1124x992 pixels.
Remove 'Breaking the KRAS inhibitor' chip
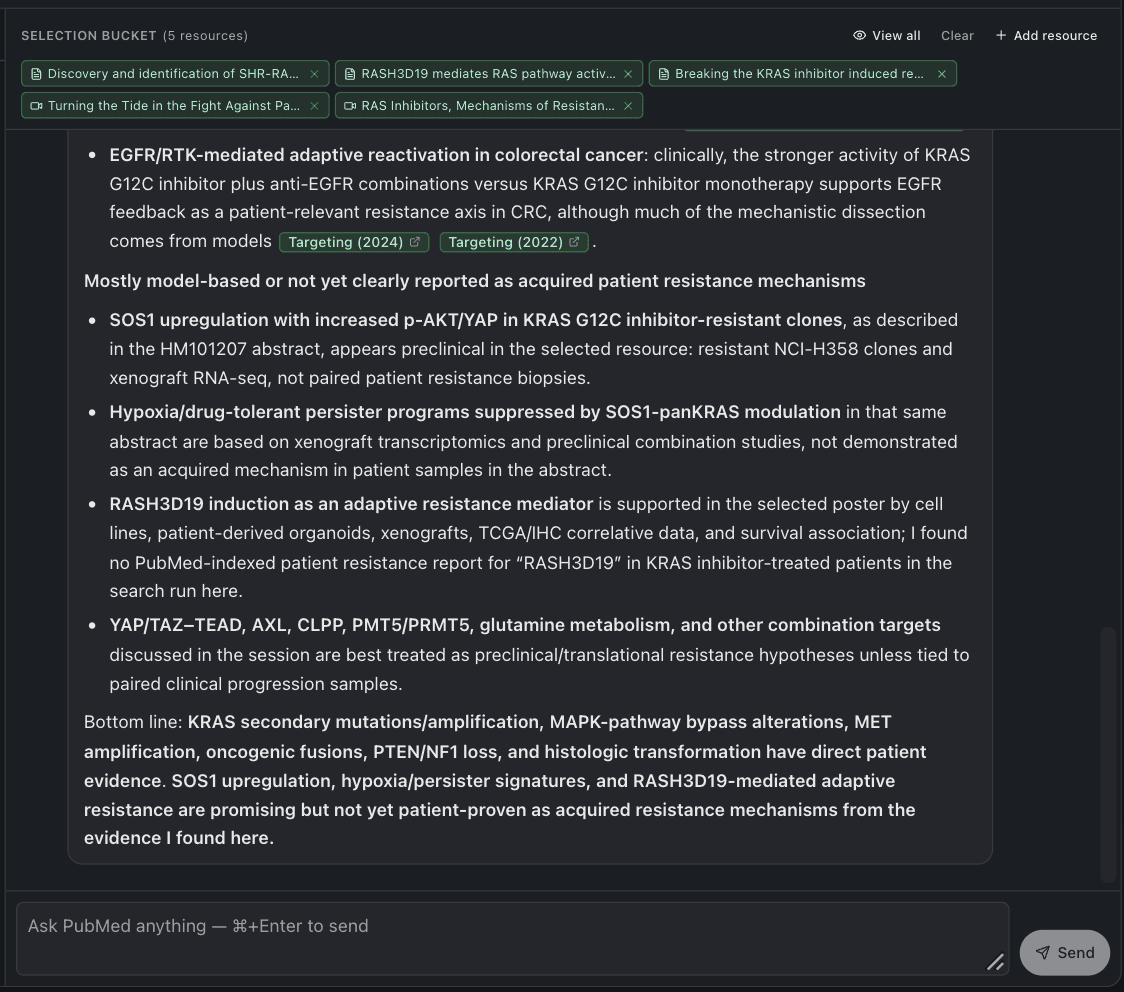(x=942, y=74)
